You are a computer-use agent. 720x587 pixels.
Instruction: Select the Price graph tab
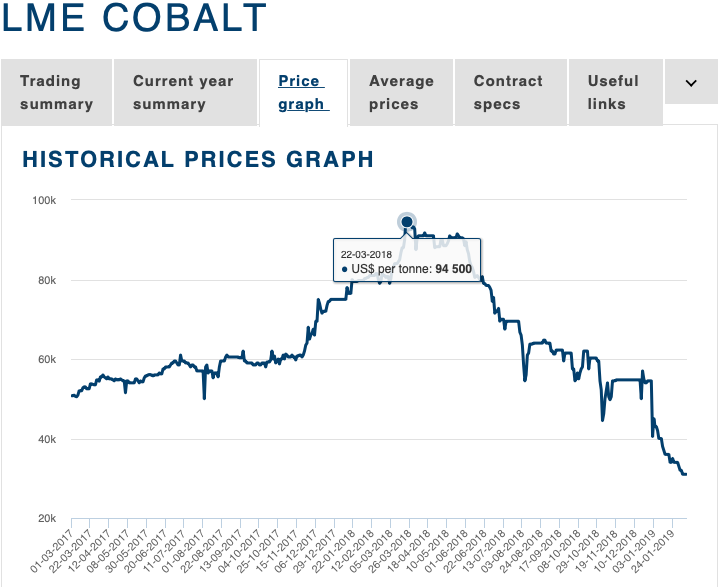point(302,92)
